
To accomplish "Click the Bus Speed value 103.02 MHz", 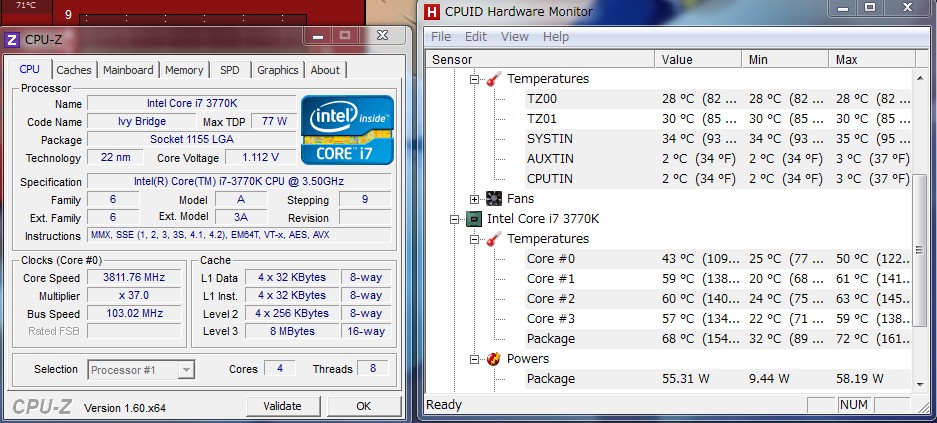I will (x=134, y=314).
